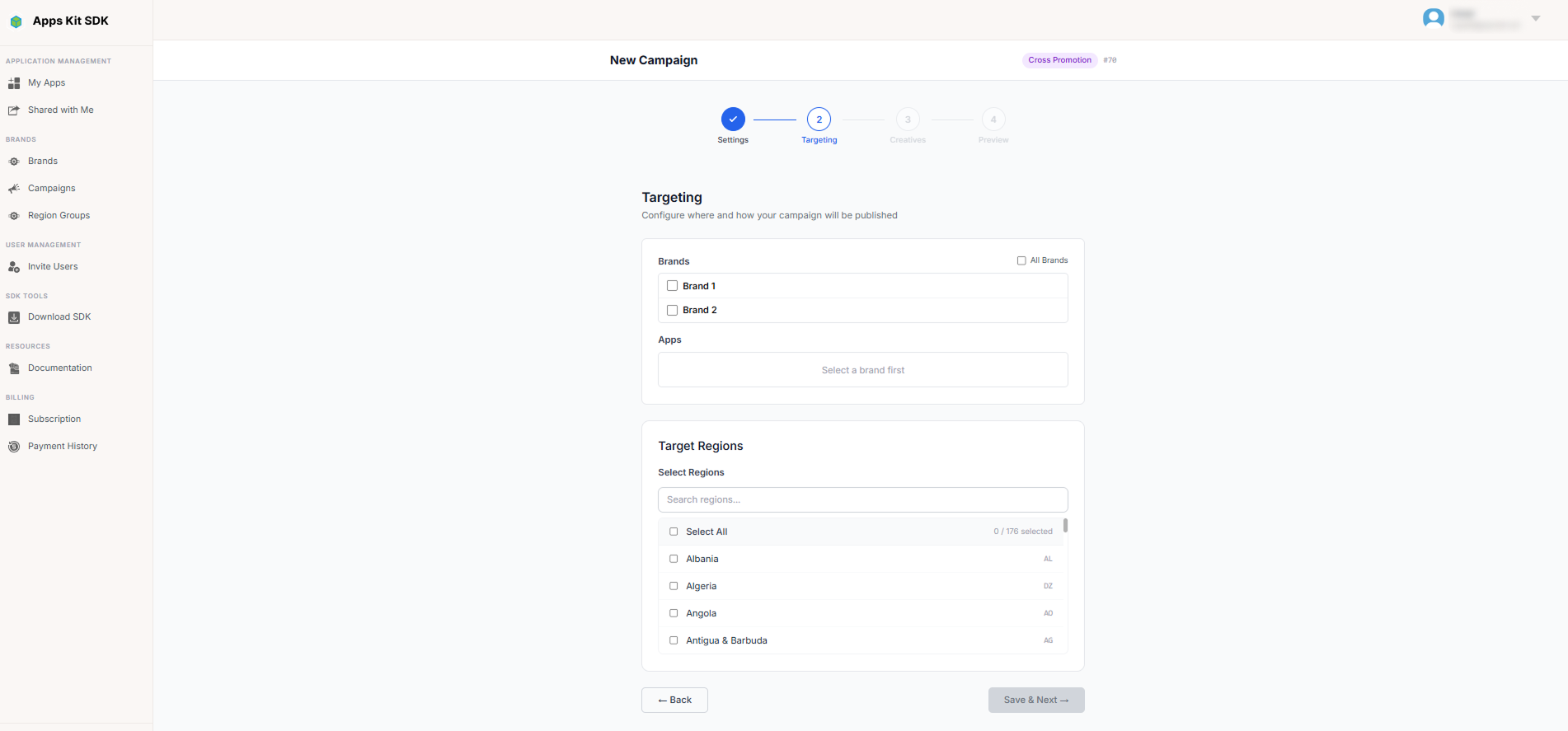Click the 'DZ' country code
Viewport: 1568px width, 731px height.
click(x=1048, y=586)
